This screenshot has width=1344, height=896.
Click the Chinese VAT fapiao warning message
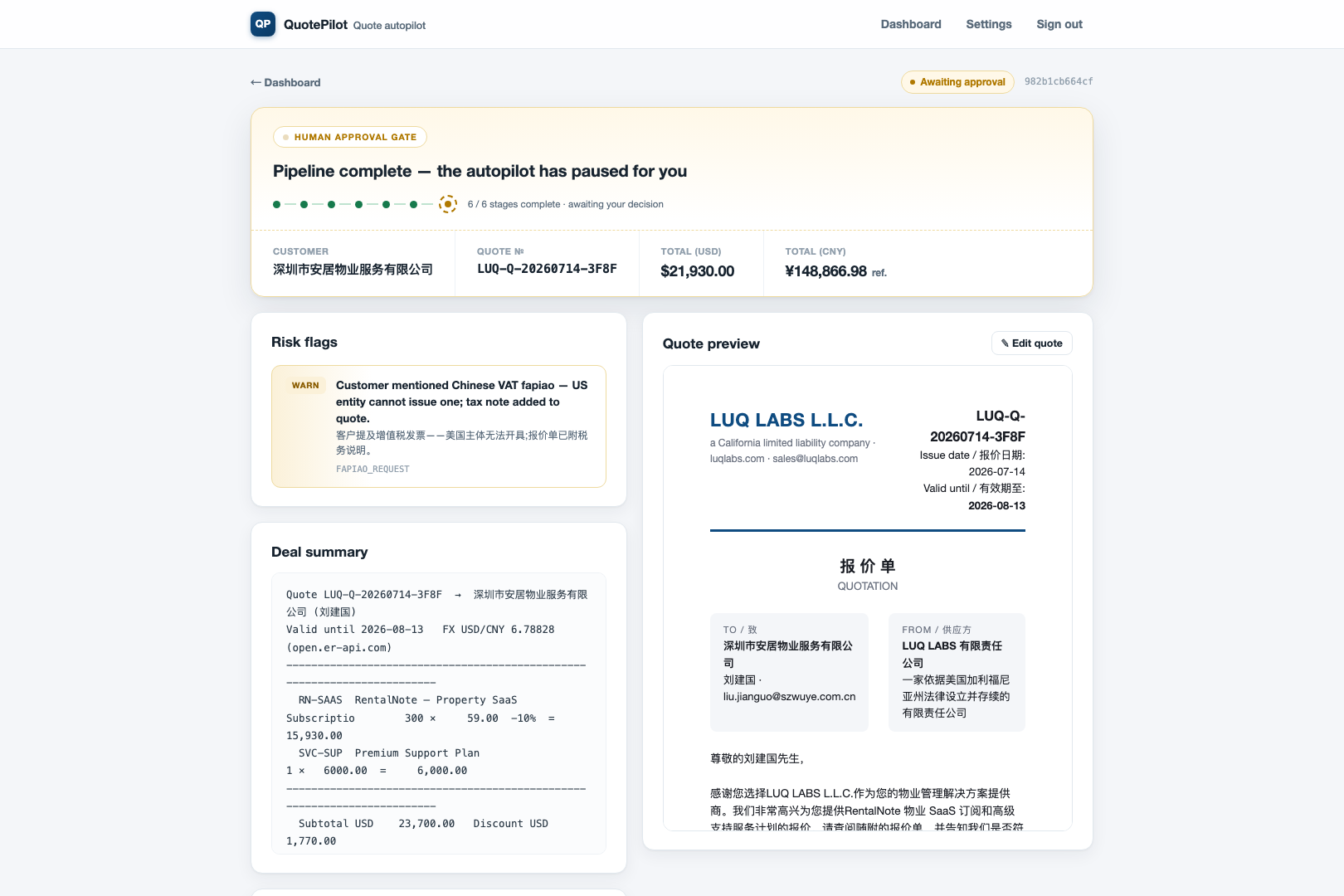461,402
